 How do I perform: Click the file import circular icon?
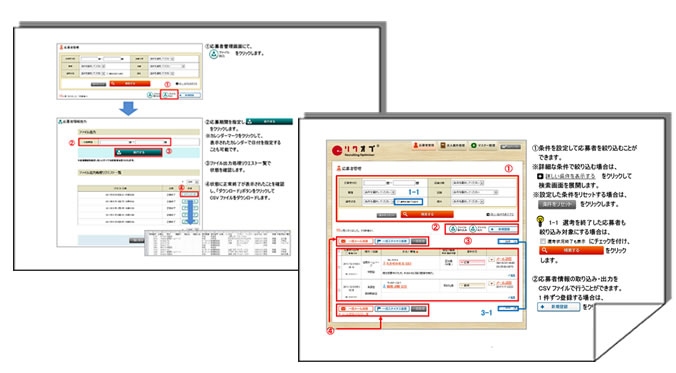coord(452,229)
